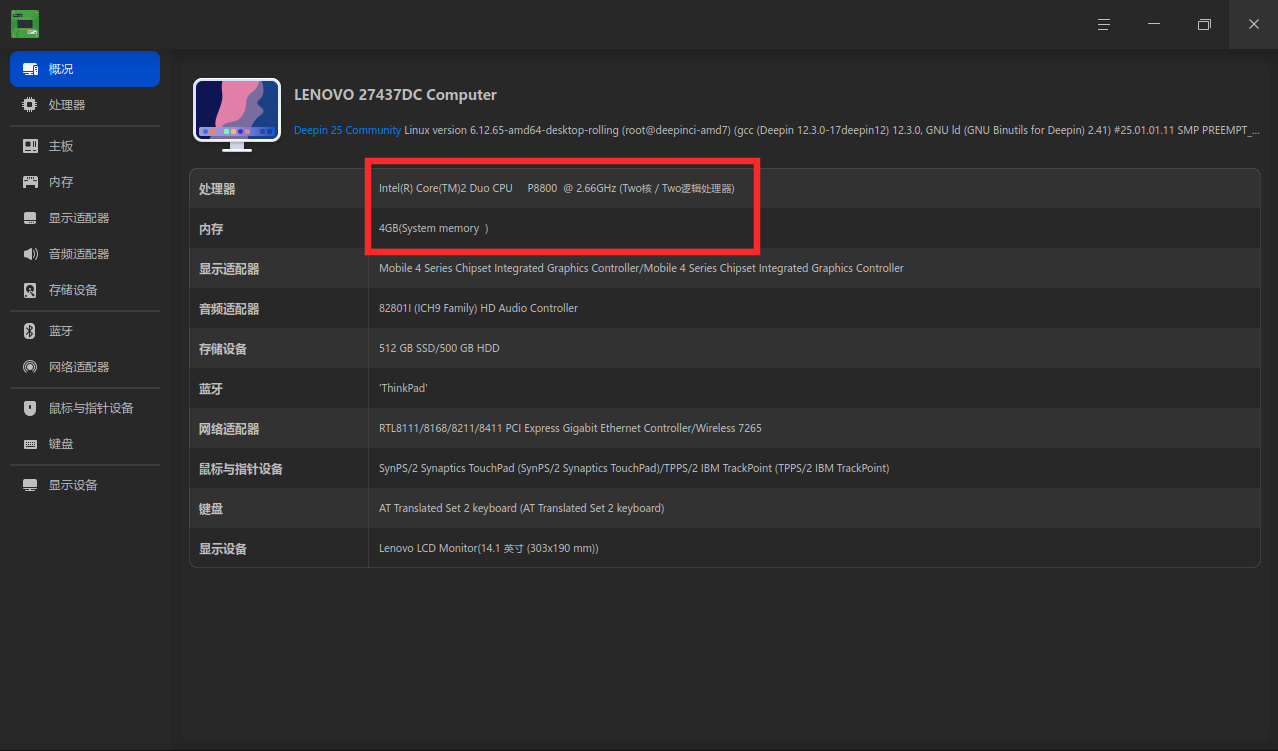Open the keyboard (键盘) sidebar icon
Viewport: 1278px width, 751px height.
click(30, 444)
